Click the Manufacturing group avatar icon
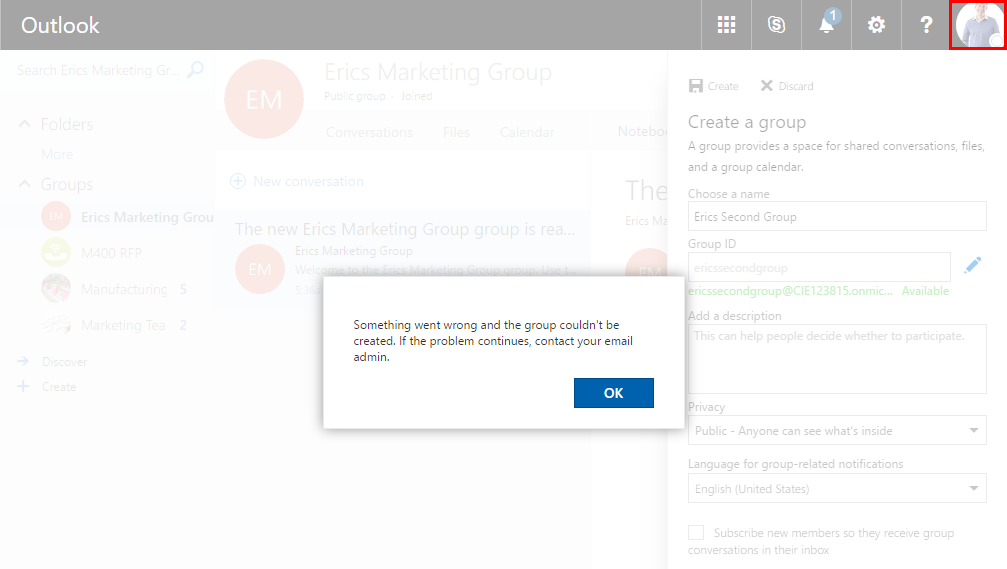This screenshot has height=569, width=1007. click(x=56, y=288)
